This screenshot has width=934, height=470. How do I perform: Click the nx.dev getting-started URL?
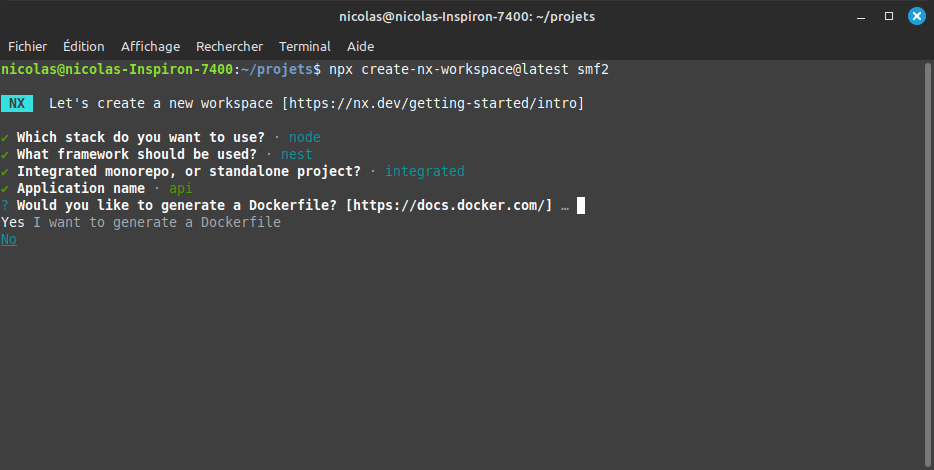click(x=435, y=103)
